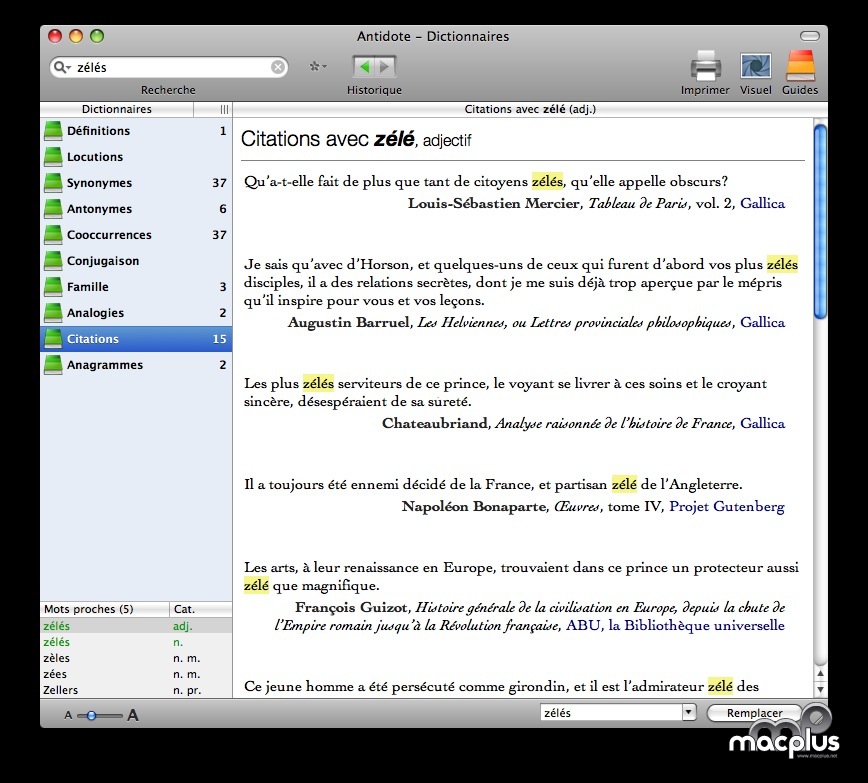Open Gallica link for Barruel citation
868x783 pixels.
coord(762,322)
